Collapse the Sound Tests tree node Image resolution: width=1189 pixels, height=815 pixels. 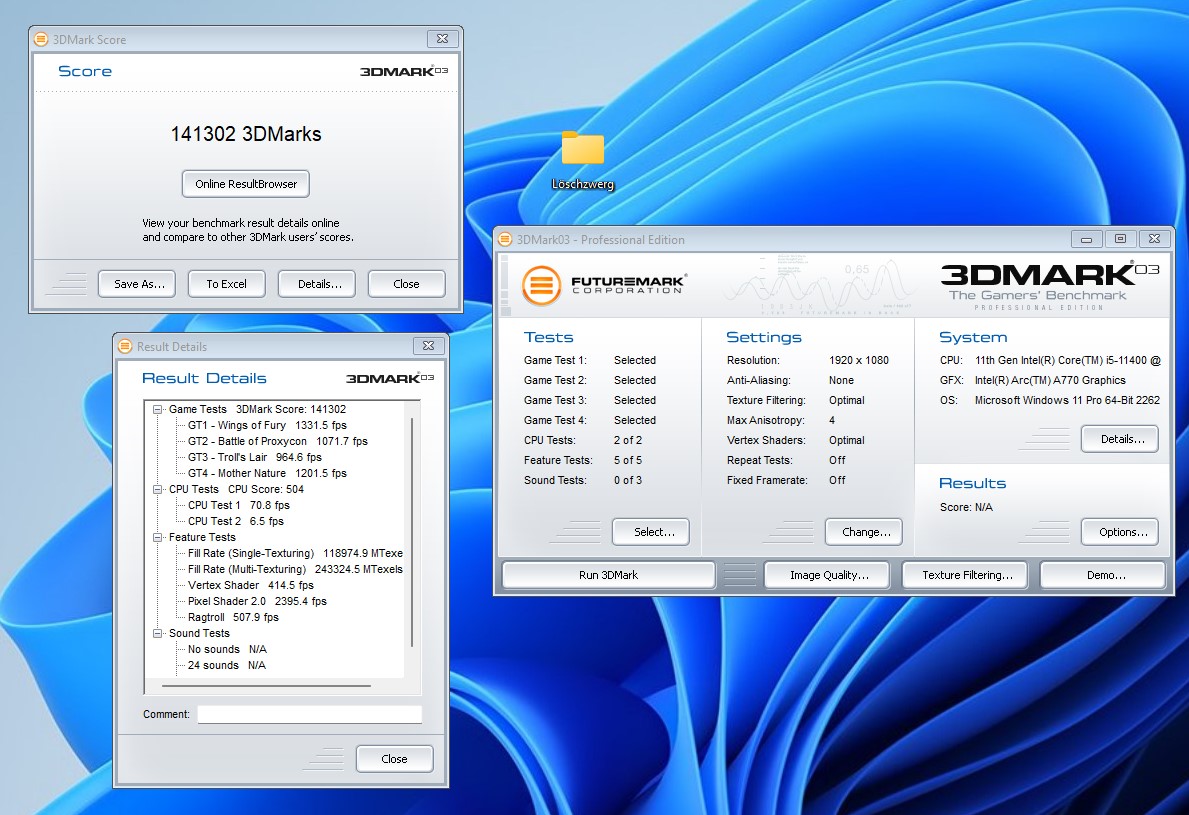tap(158, 634)
